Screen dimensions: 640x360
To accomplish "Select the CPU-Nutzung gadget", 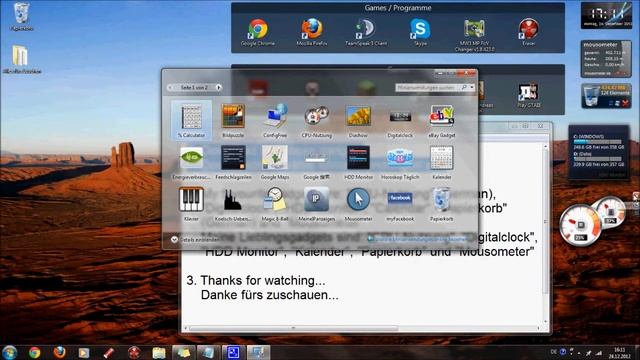I will click(x=316, y=120).
